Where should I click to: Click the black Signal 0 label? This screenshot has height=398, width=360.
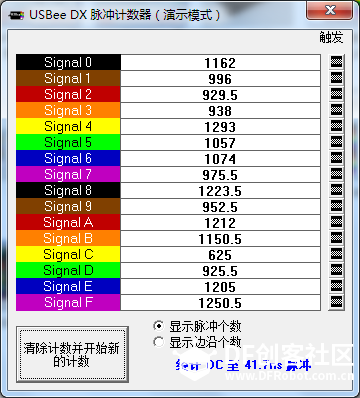[68, 62]
